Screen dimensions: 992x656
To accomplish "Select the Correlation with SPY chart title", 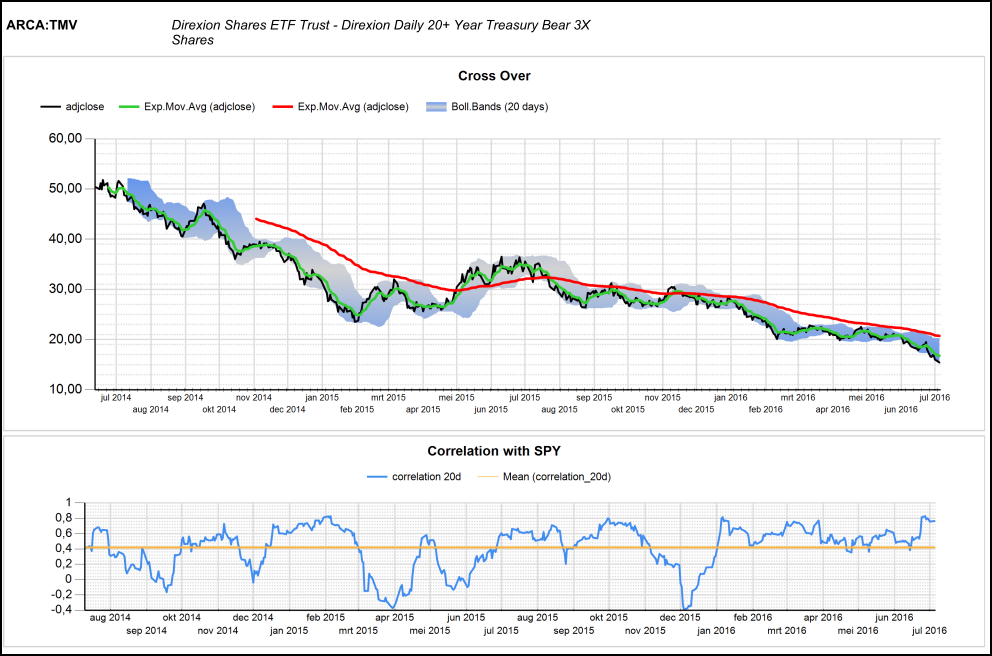I will point(494,450).
